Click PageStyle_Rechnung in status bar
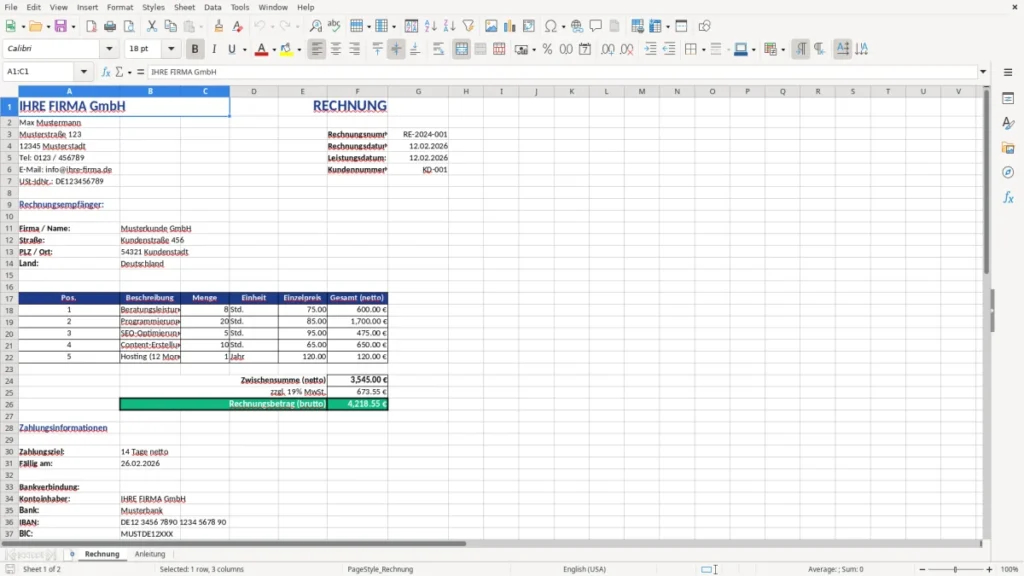 coord(380,569)
